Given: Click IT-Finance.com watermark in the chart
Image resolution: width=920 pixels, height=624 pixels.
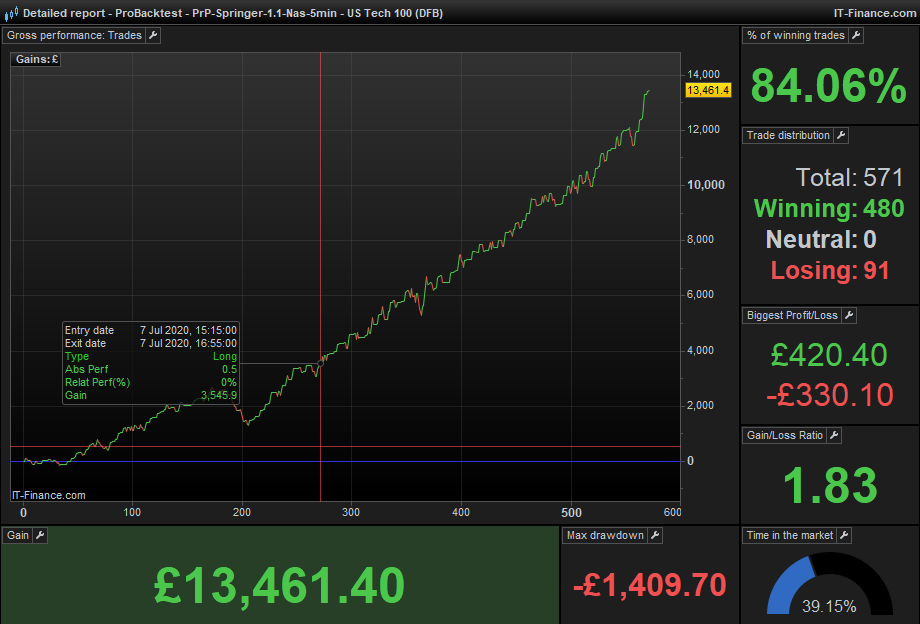Looking at the screenshot, I should point(48,495).
